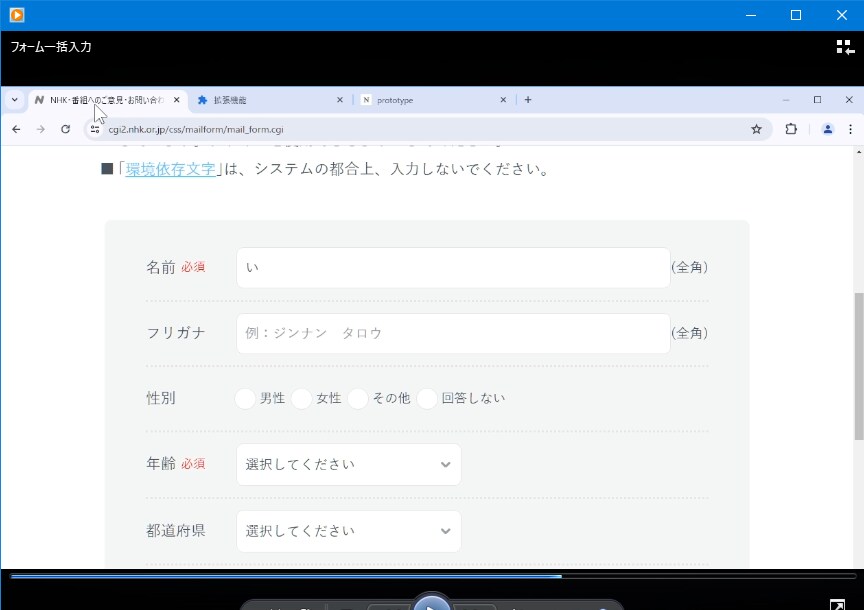Select the 女性 radio button
Screen dimensions: 864x610
coord(301,398)
